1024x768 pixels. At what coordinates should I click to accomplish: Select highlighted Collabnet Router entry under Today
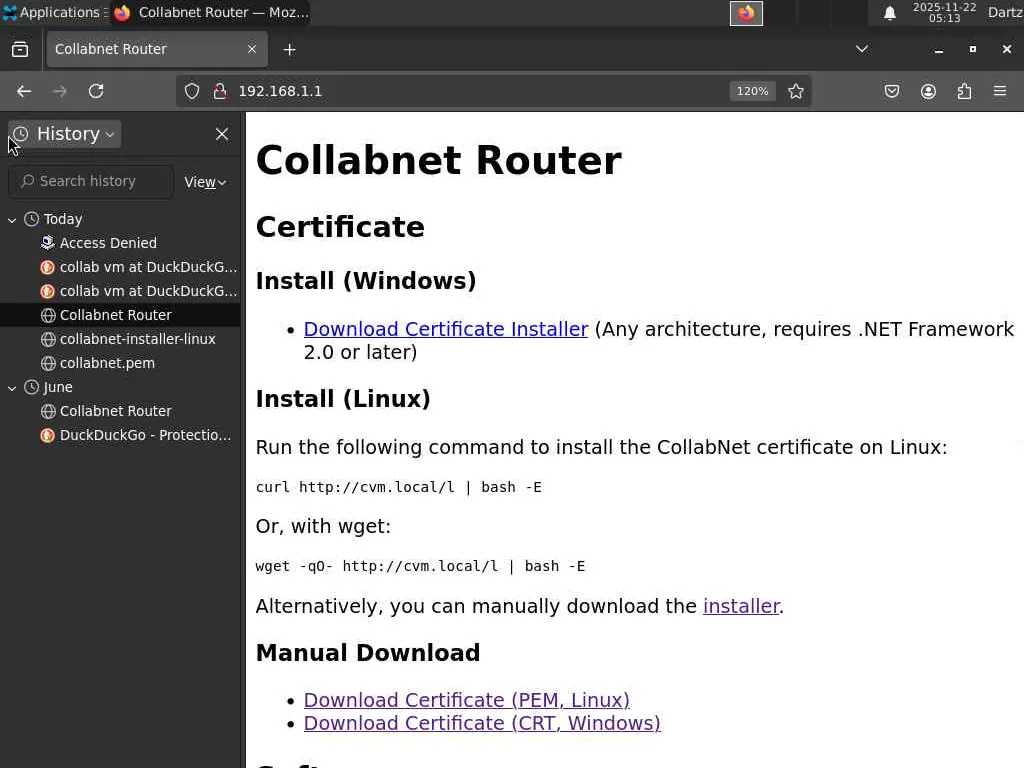pos(121,315)
